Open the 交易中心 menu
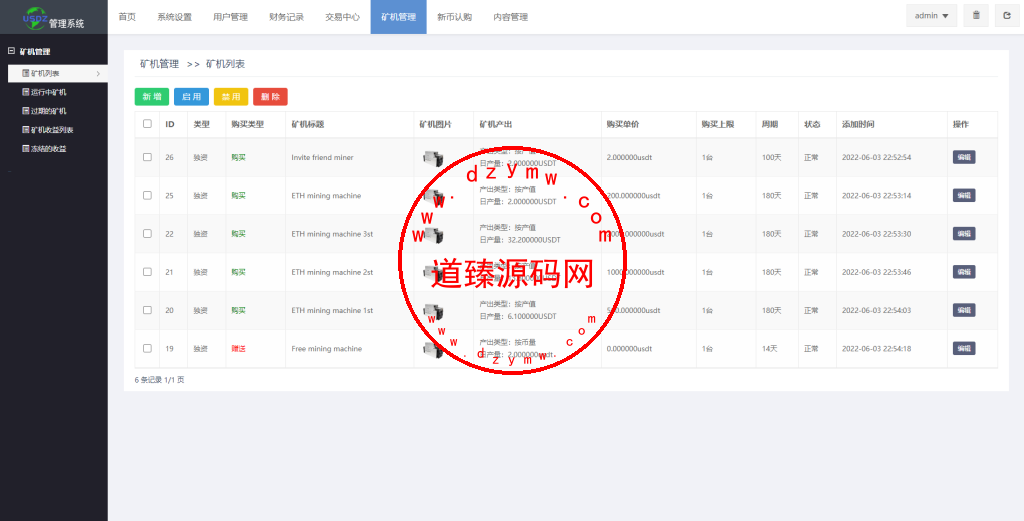This screenshot has width=1024, height=521. click(x=343, y=17)
